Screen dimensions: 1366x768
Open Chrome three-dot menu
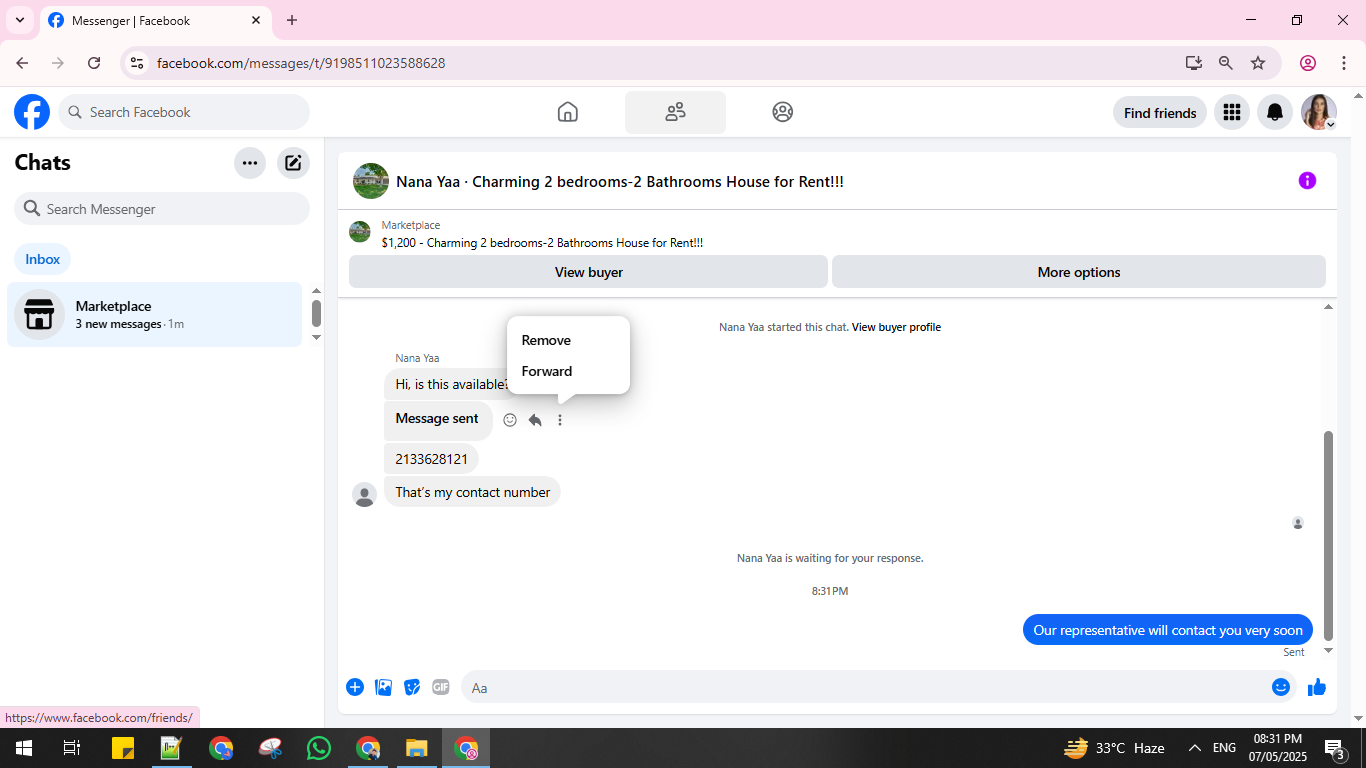click(1344, 63)
